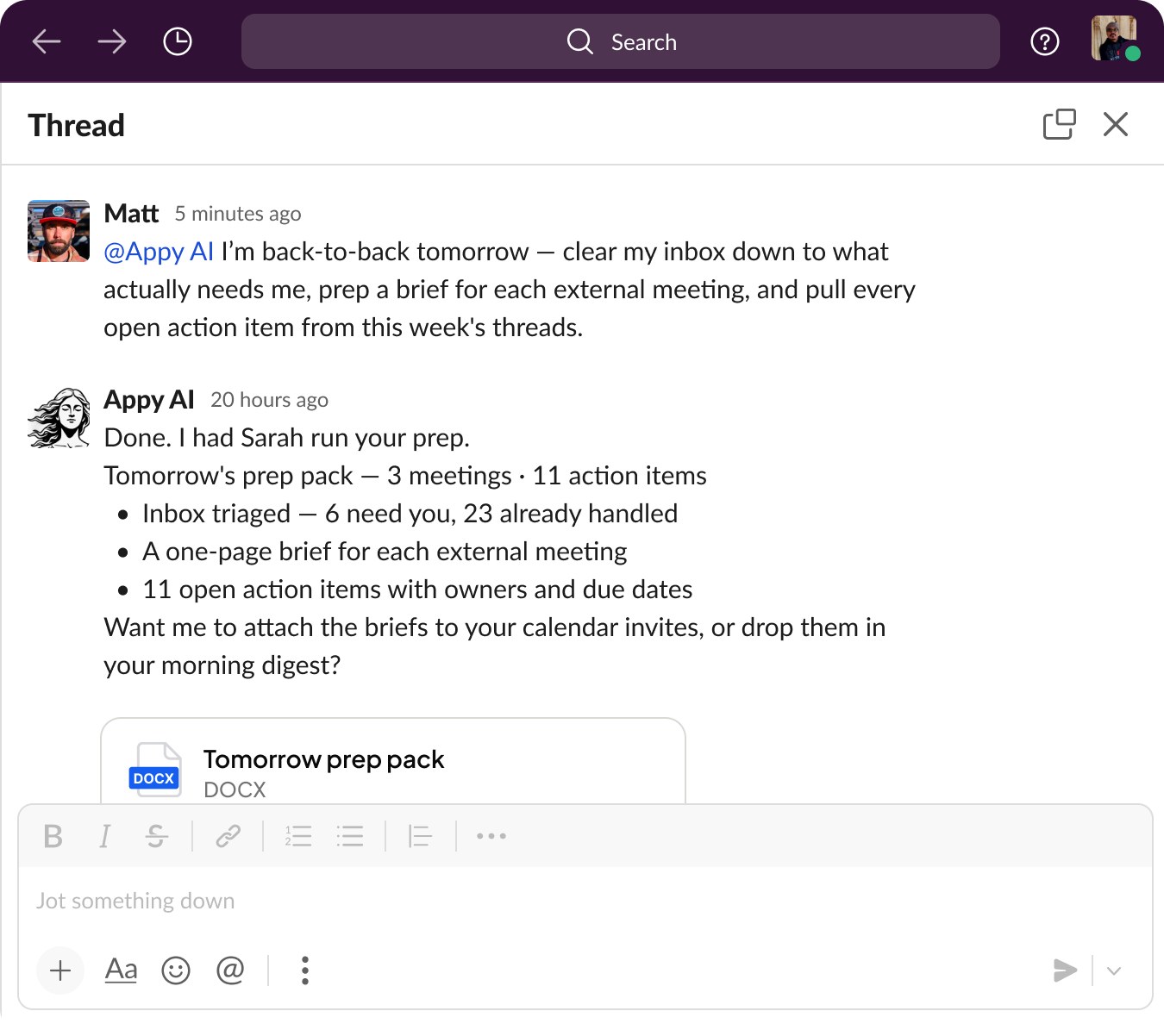Click the '5 minutes ago' timestamp

tap(238, 214)
